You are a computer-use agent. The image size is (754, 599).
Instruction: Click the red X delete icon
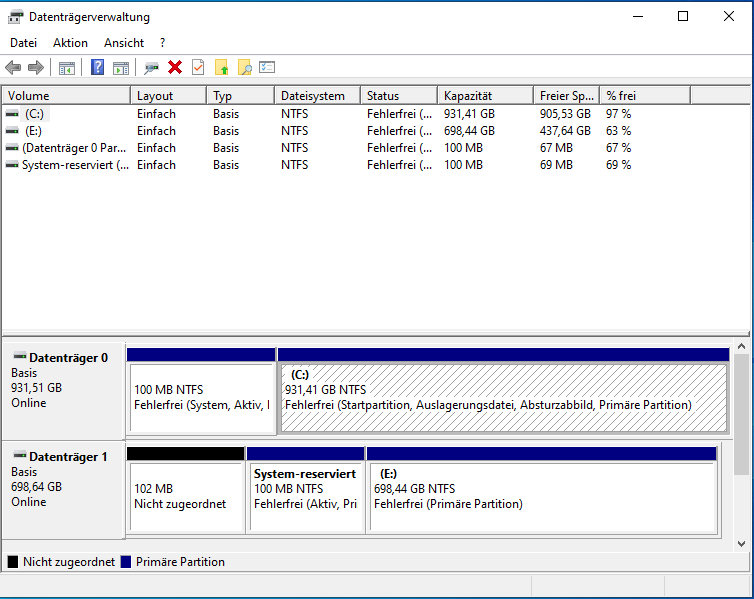(175, 67)
